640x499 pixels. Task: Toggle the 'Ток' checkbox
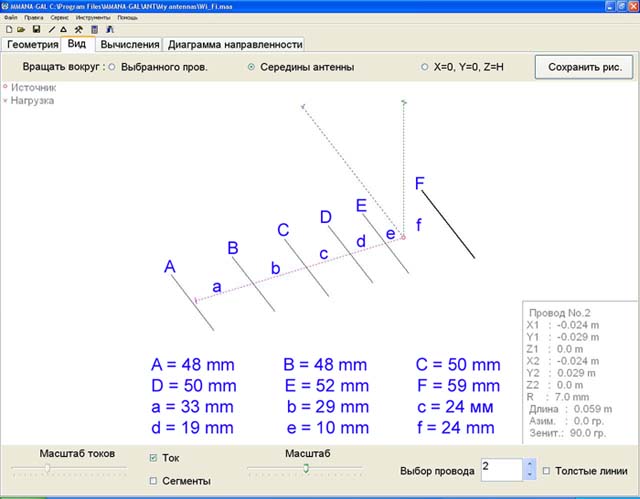pyautogui.click(x=153, y=458)
